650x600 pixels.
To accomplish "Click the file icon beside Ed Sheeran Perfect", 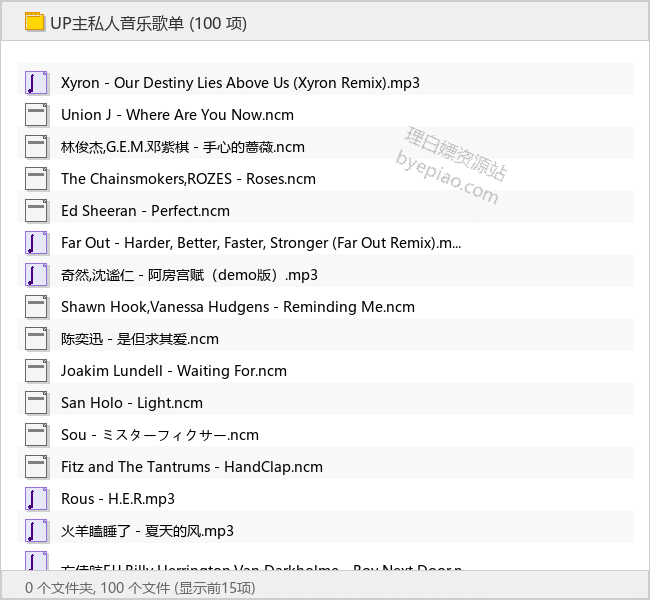I will coord(36,211).
